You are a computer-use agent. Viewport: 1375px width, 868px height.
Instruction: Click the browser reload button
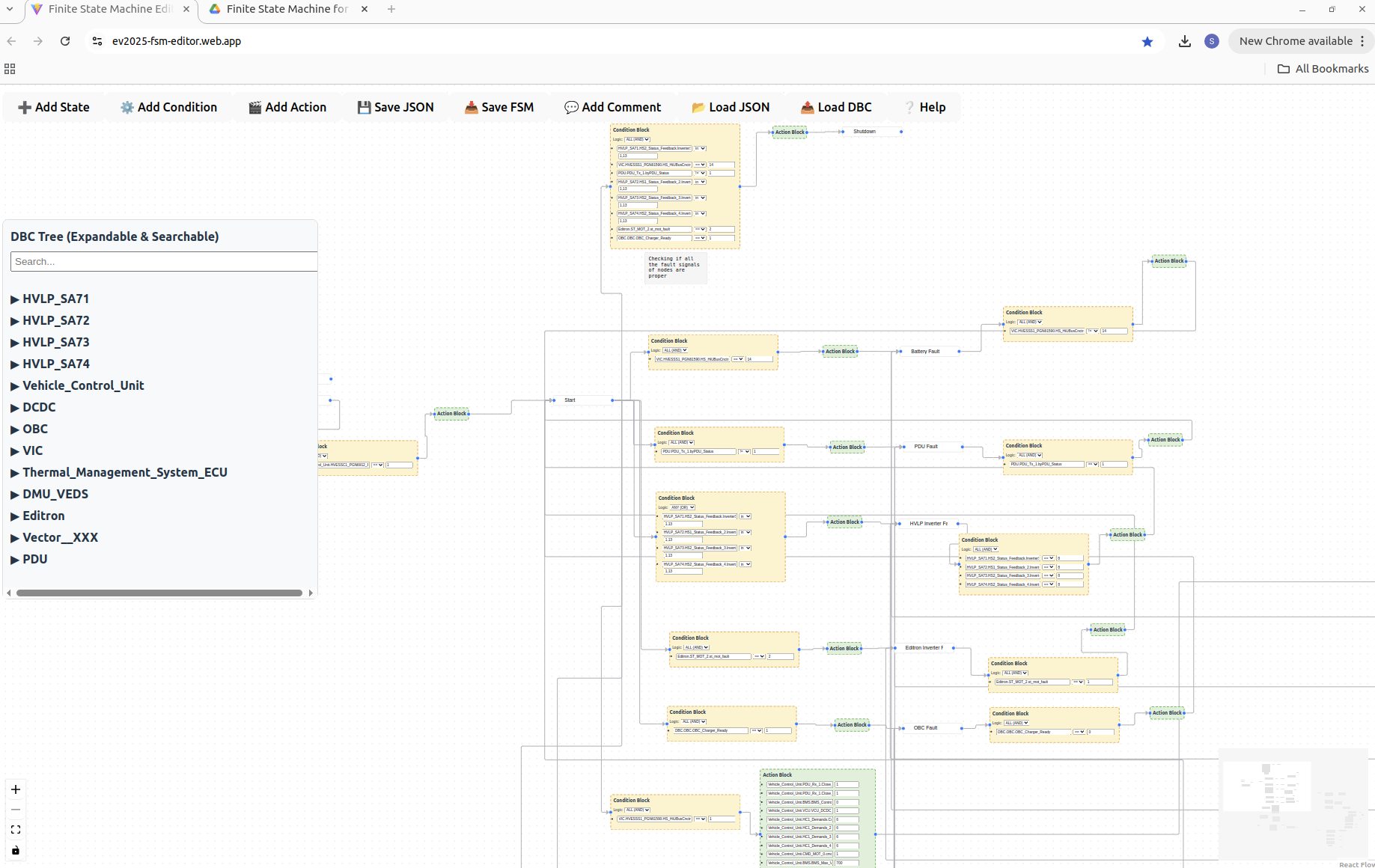click(x=65, y=41)
